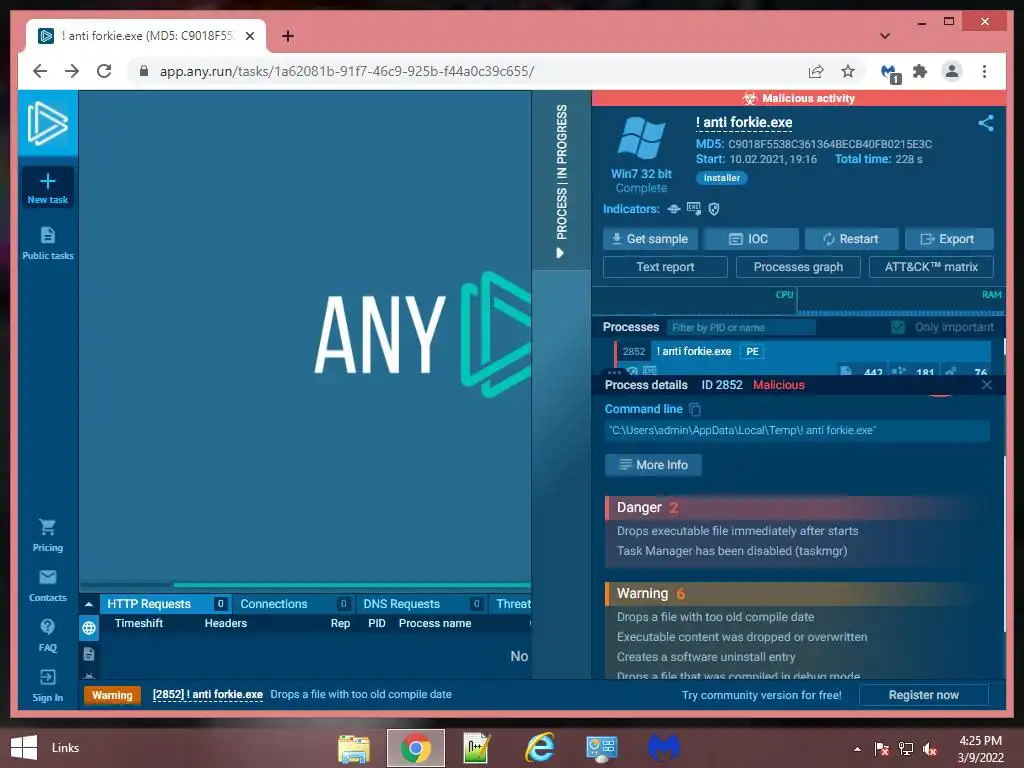Close the Process details panel

point(987,385)
